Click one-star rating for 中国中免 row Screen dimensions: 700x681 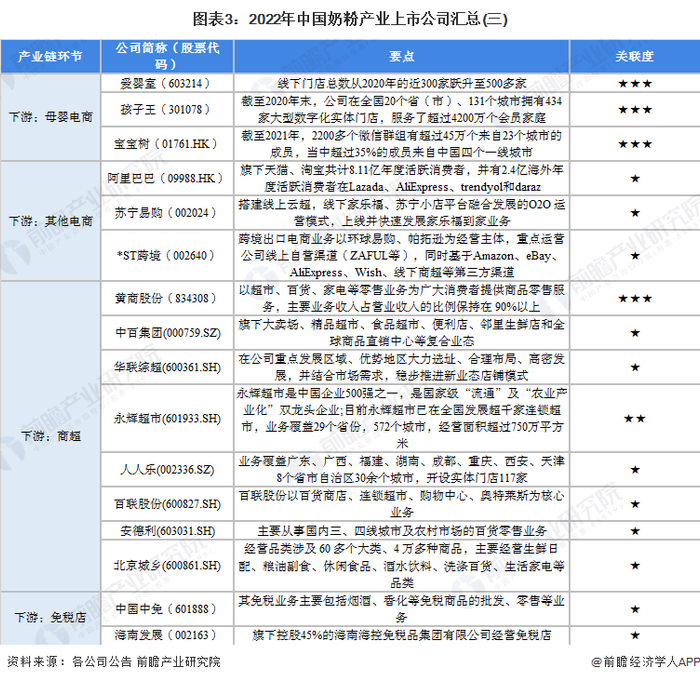635,609
